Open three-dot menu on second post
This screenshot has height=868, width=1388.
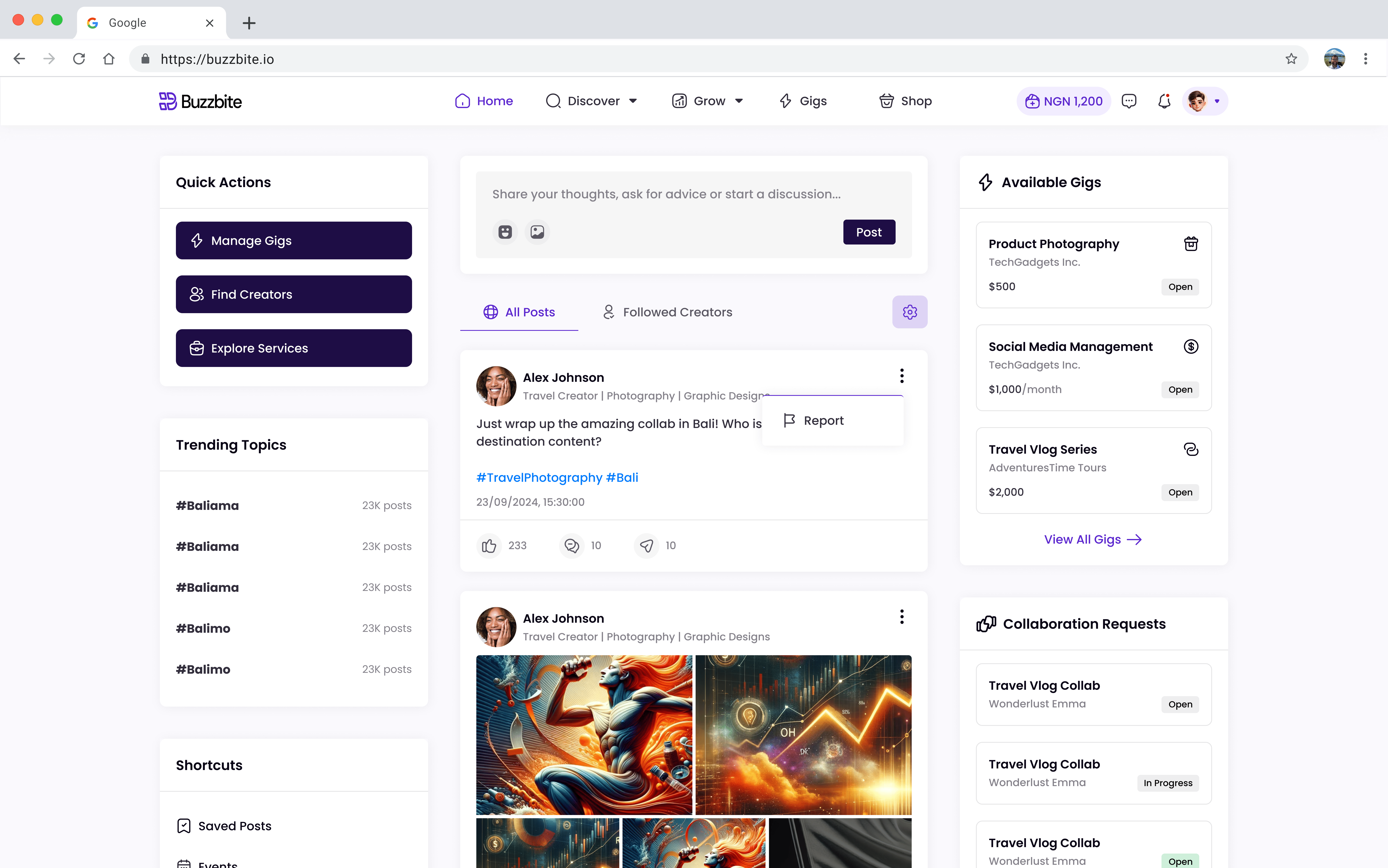[902, 616]
